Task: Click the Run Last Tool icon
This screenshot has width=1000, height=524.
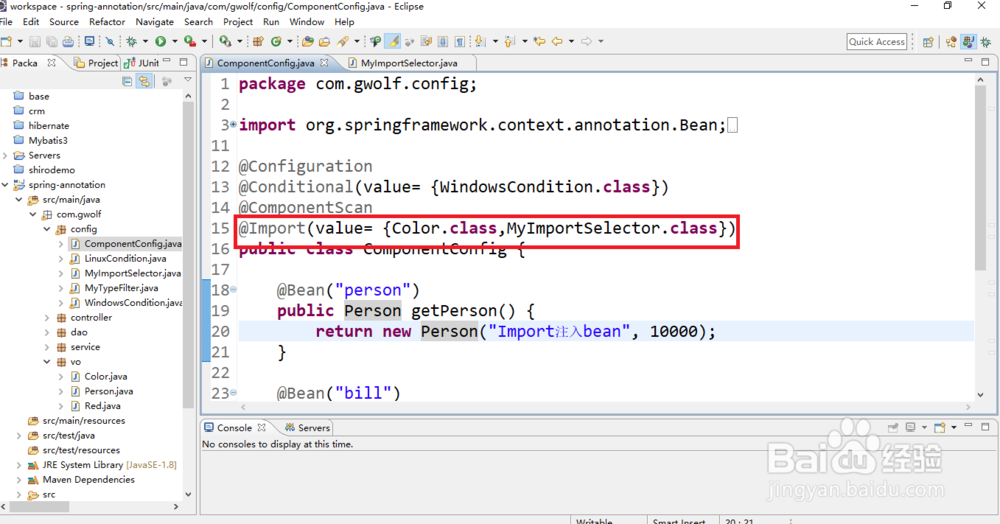Action: pos(189,41)
